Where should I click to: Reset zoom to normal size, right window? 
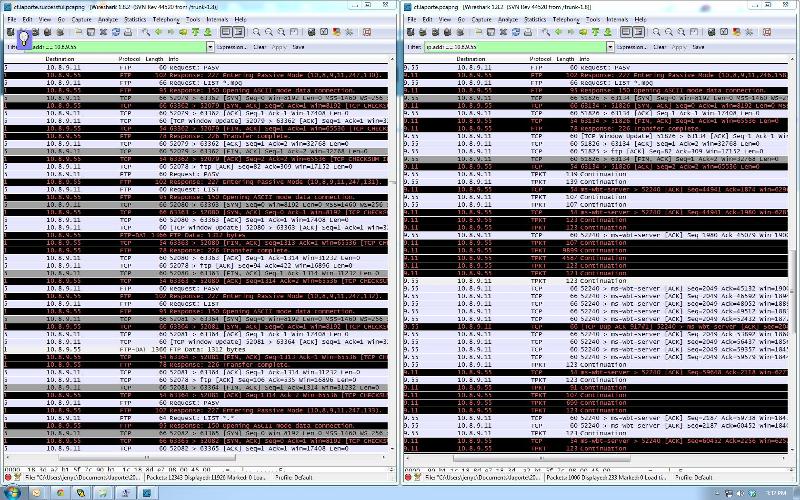coord(681,32)
